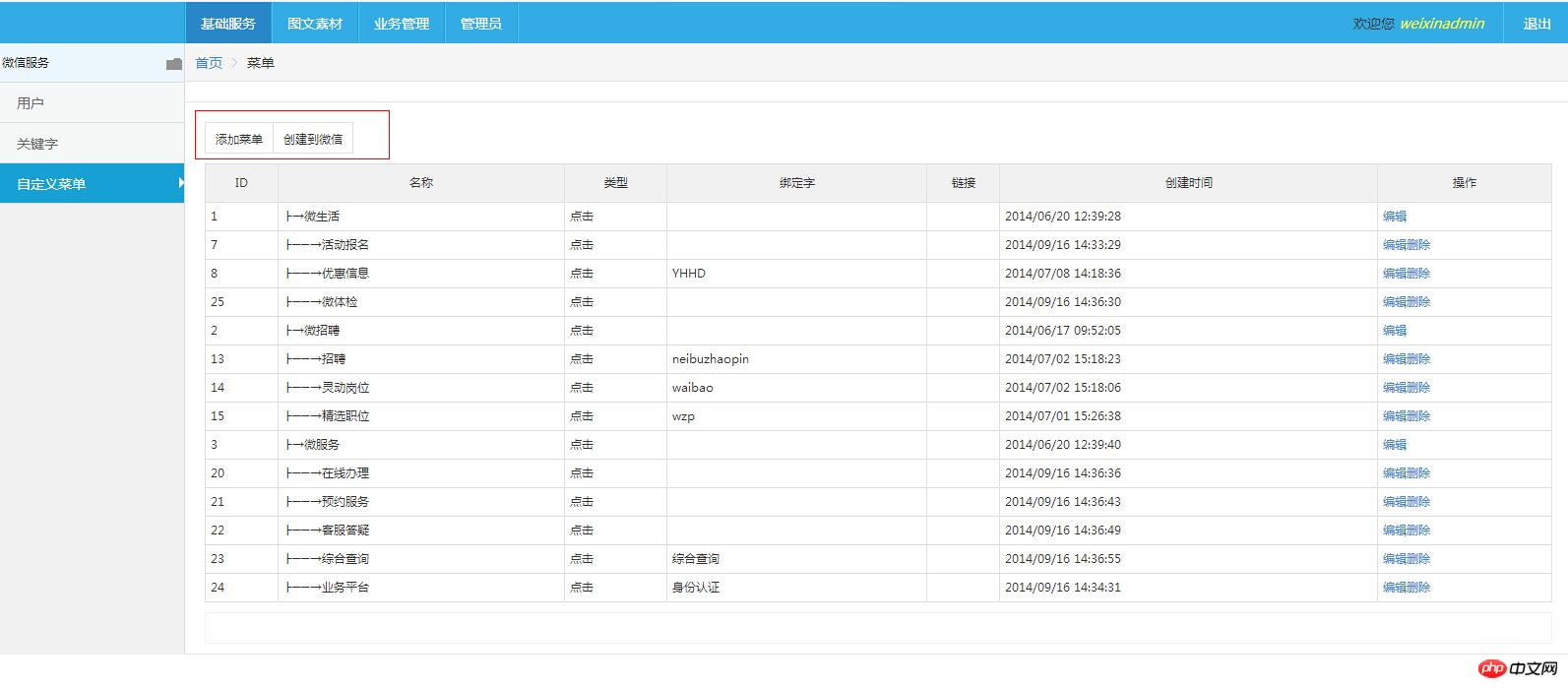Click the 编辑 link for 微服务
Screen dimensions: 1568x688
coord(1395,445)
